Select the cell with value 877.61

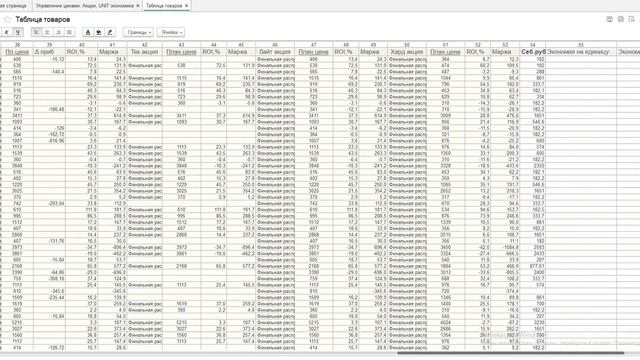coord(533,266)
